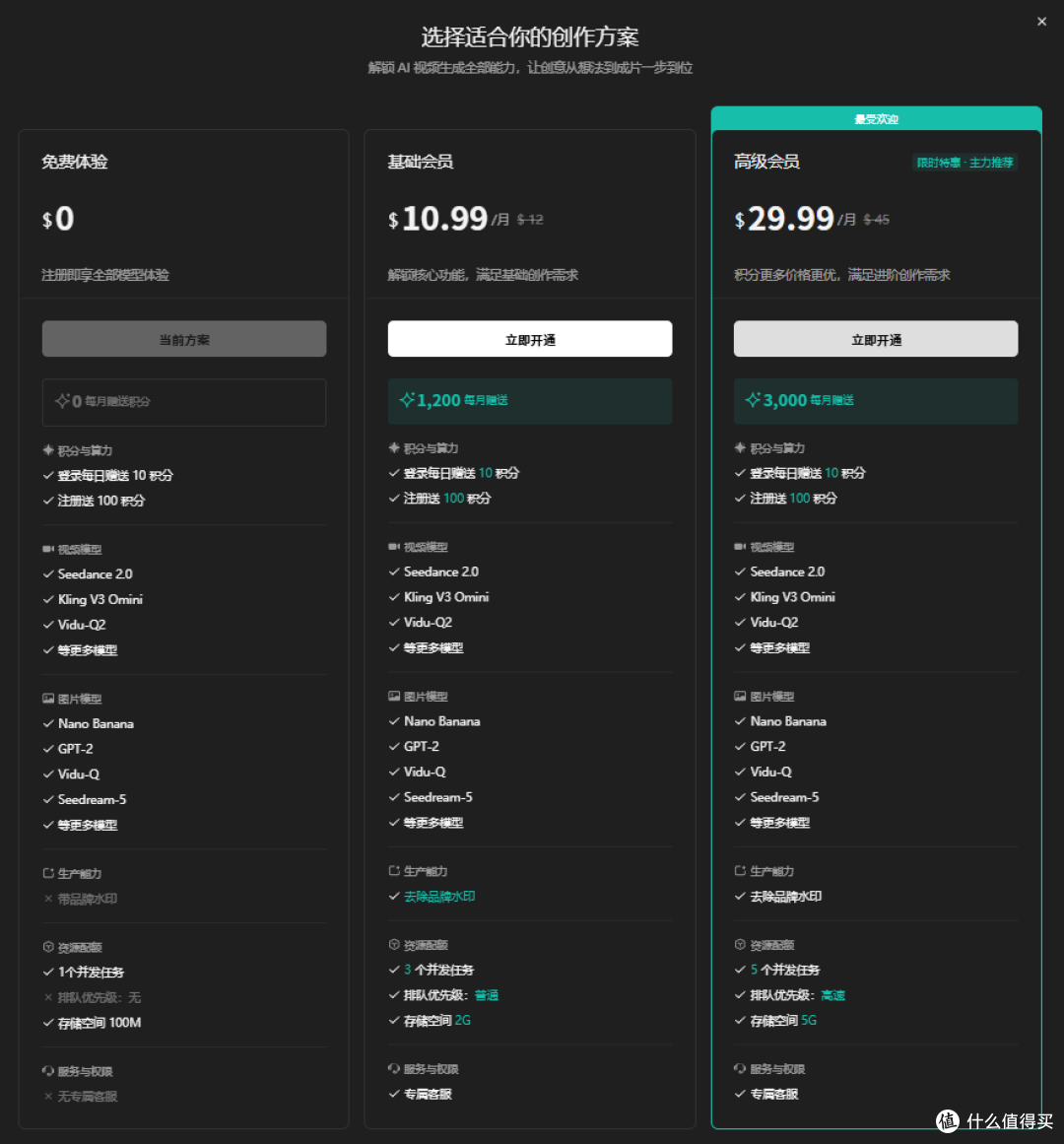Click 图片模型 image icon in 基础会员 column
Viewport: 1064px width, 1144px height.
[394, 696]
